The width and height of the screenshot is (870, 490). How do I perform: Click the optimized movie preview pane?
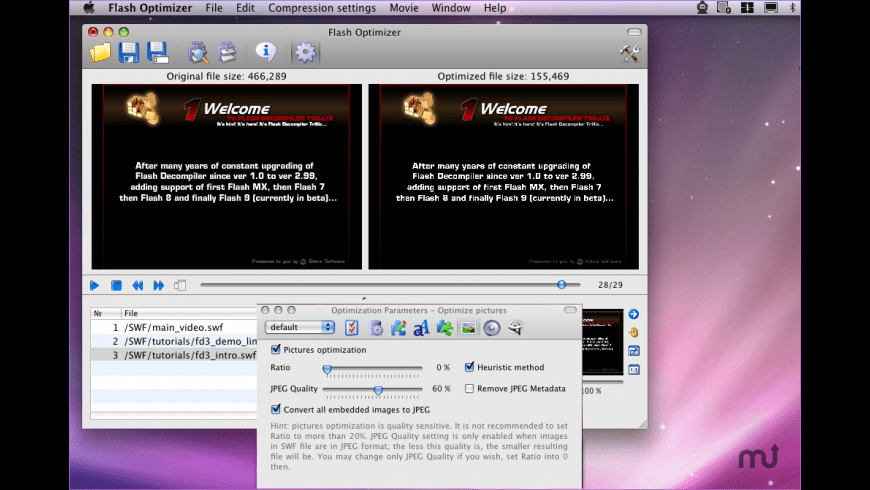(503, 176)
